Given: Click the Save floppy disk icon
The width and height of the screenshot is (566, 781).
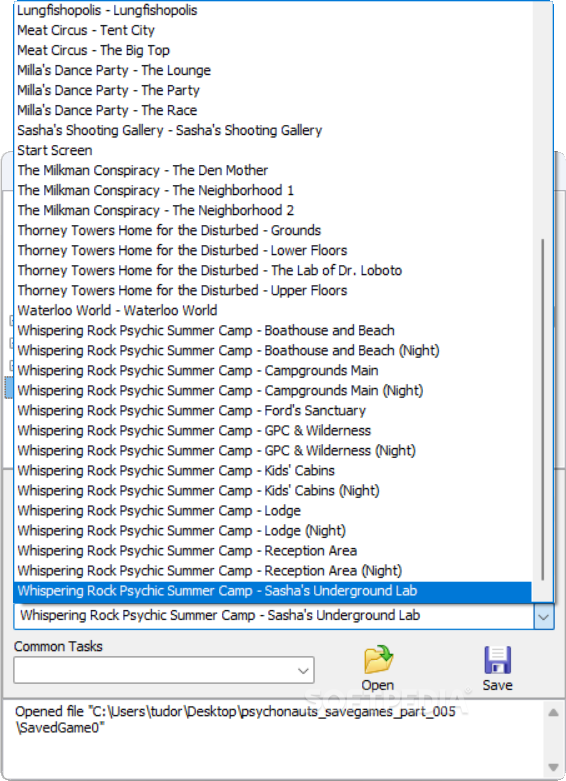Looking at the screenshot, I should tap(497, 660).
